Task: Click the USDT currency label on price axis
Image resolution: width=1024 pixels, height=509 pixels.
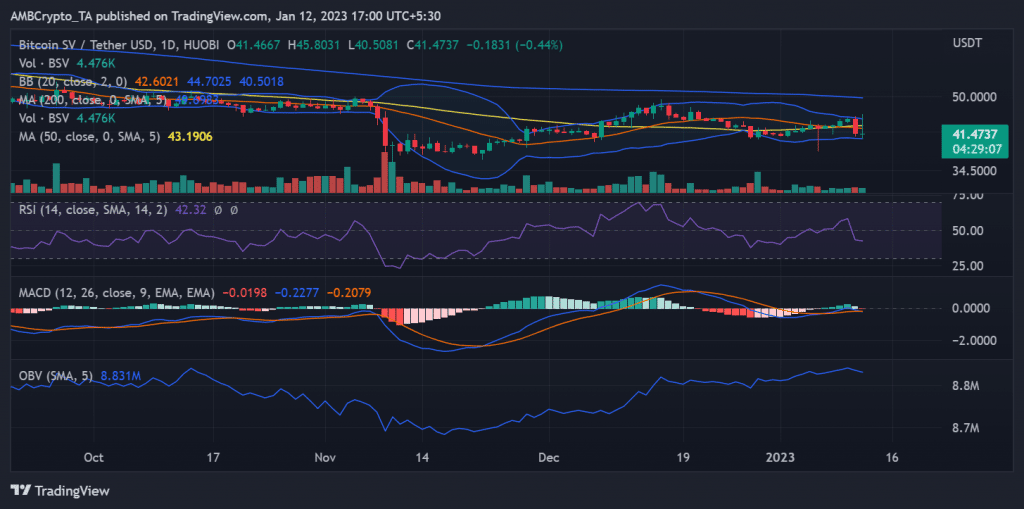Action: click(967, 43)
